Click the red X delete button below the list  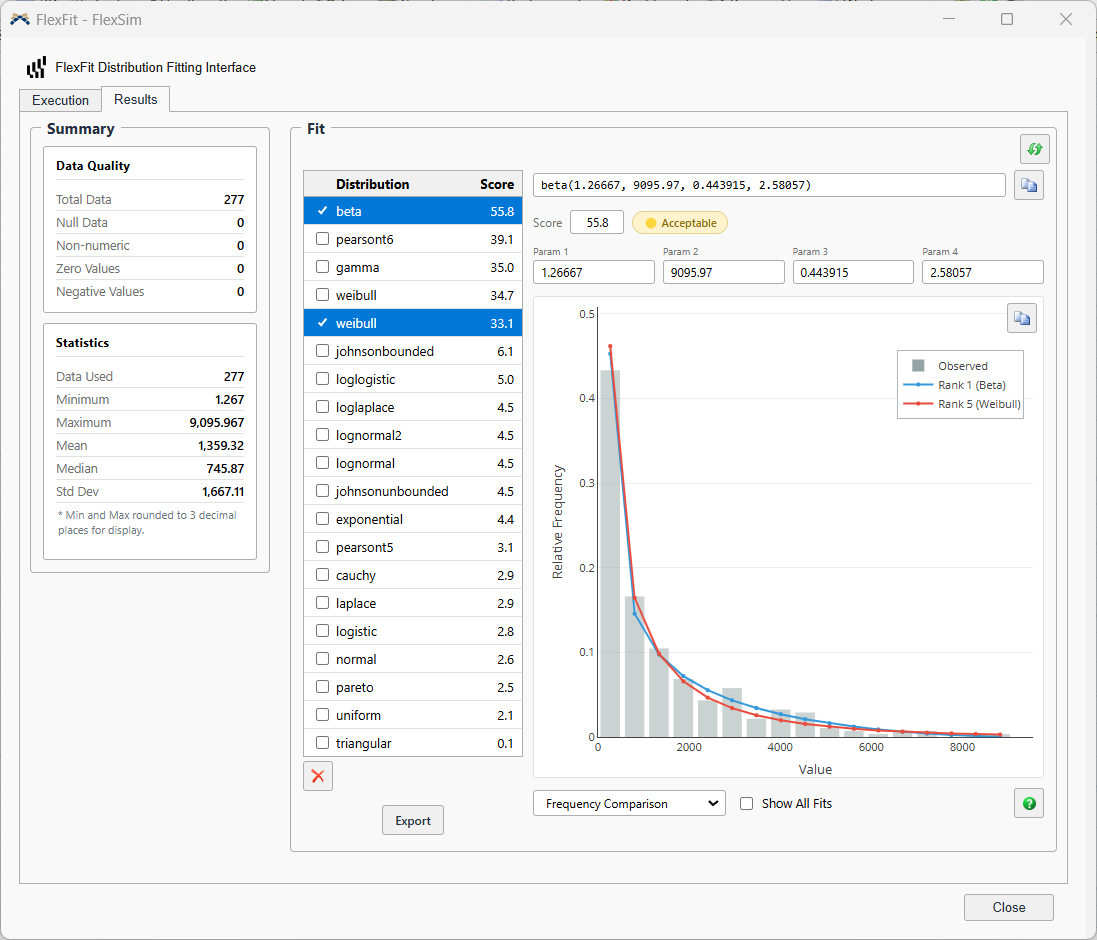[x=318, y=776]
